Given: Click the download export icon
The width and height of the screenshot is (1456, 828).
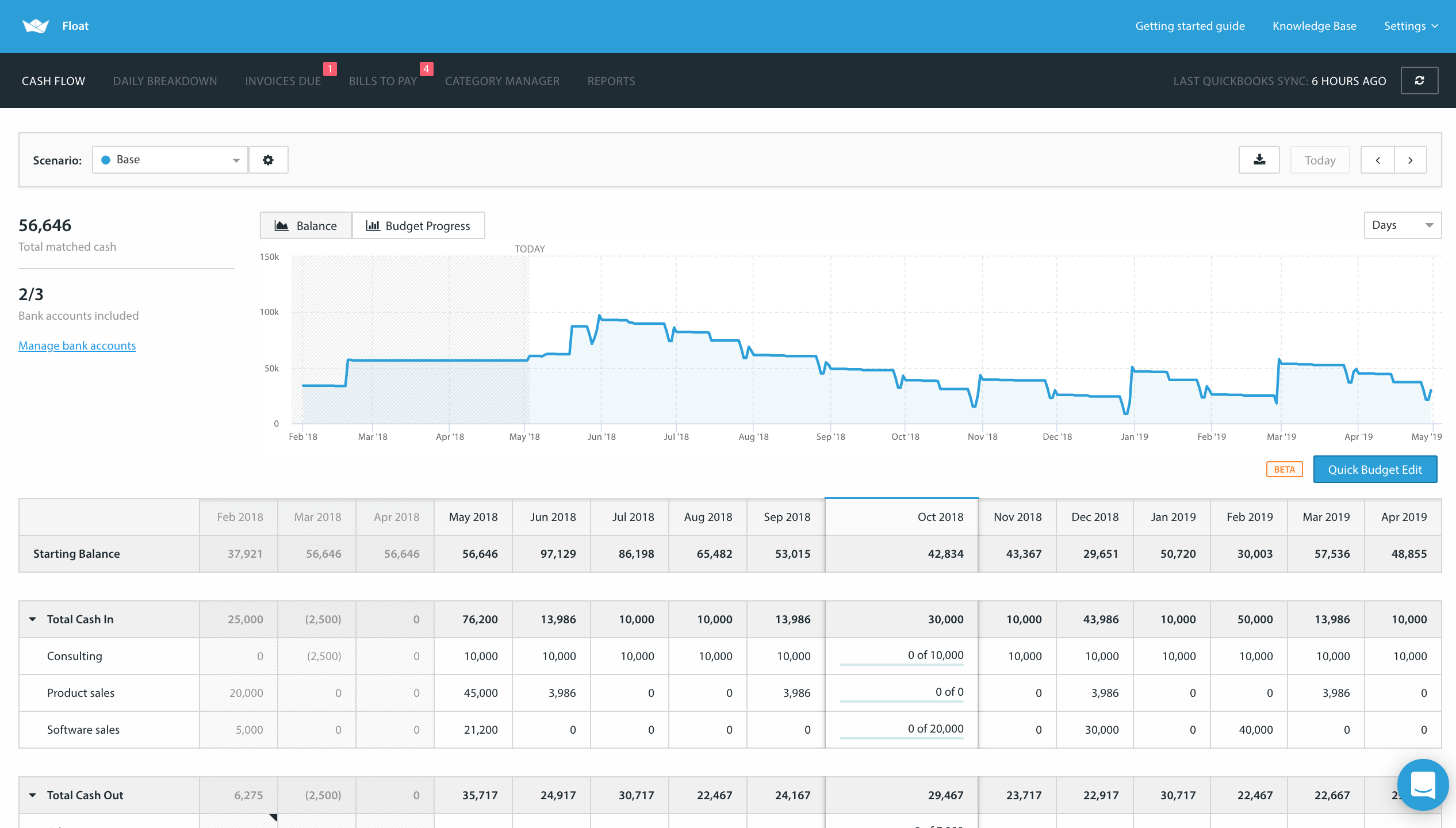Looking at the screenshot, I should coord(1259,160).
